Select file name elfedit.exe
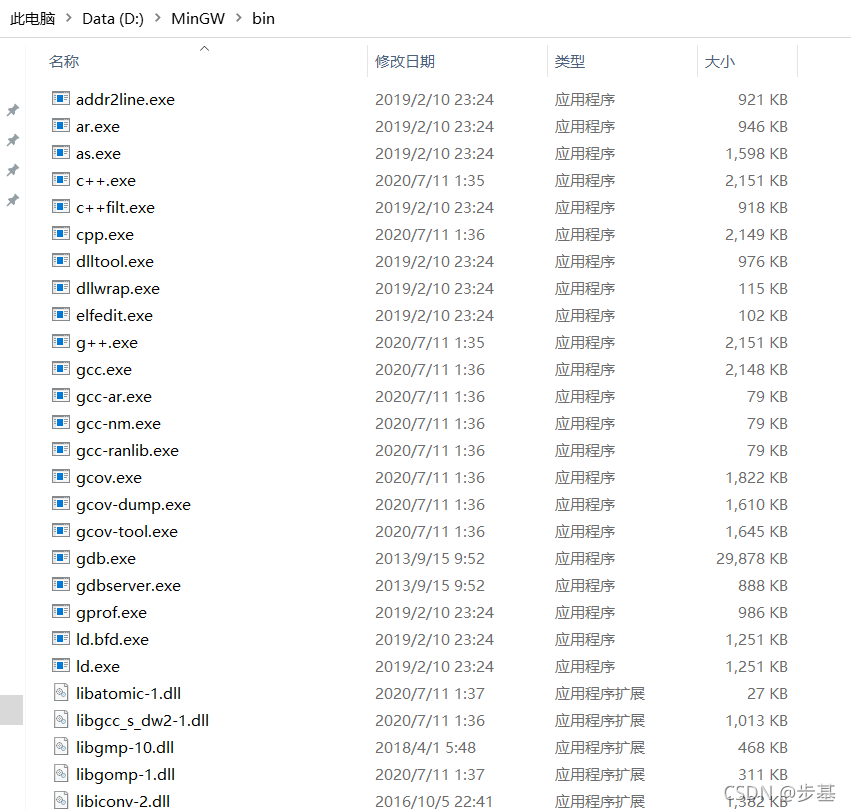 point(115,315)
